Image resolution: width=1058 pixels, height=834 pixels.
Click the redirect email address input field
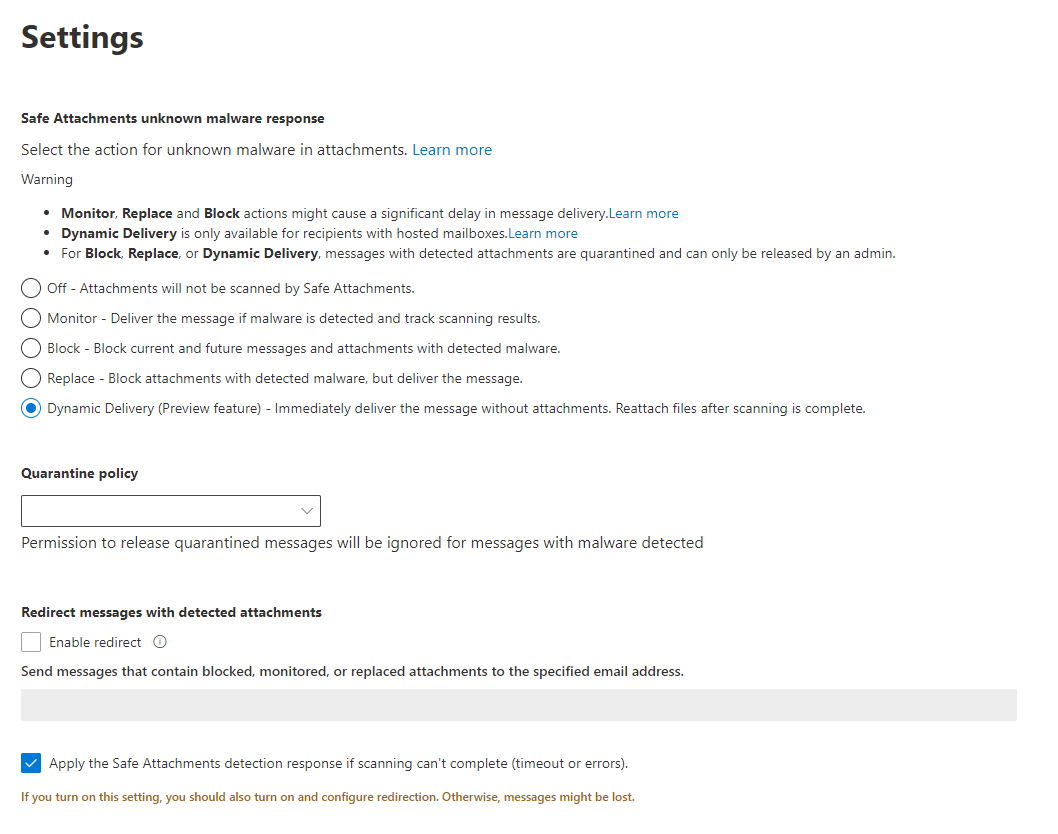(518, 705)
